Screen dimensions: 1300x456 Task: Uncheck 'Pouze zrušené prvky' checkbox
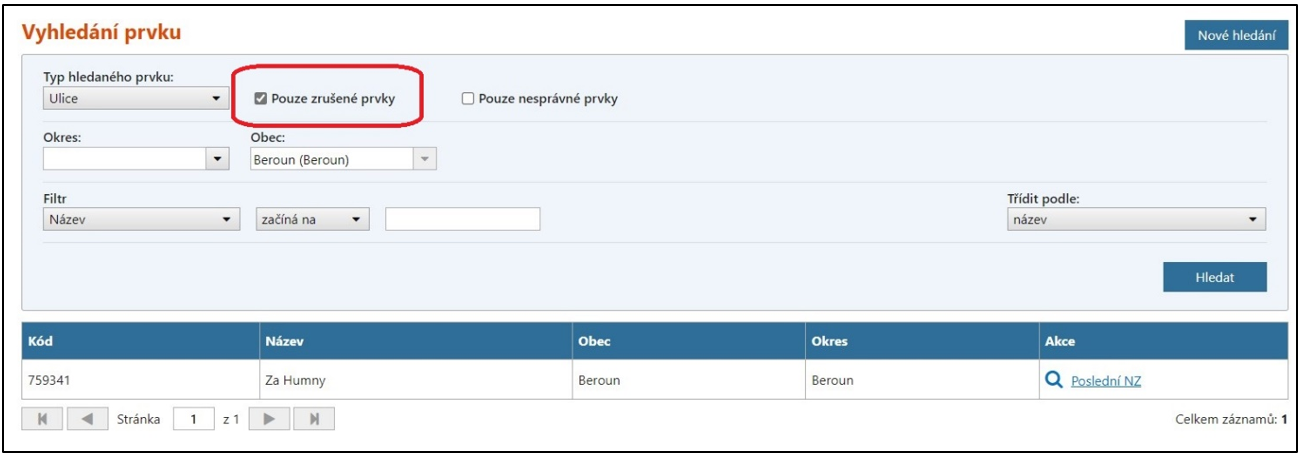260,99
